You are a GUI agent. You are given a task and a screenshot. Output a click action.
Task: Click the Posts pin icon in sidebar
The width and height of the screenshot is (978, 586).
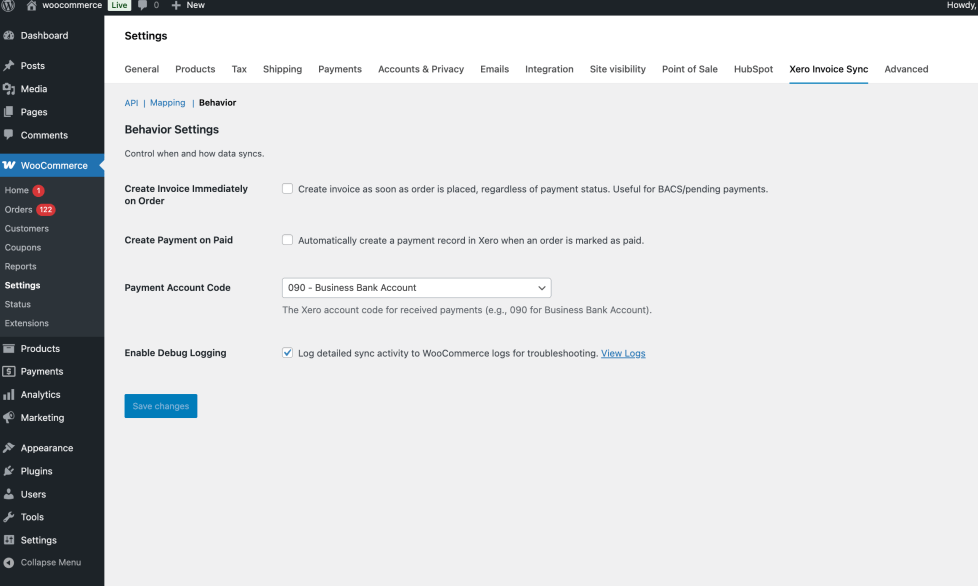[9, 65]
